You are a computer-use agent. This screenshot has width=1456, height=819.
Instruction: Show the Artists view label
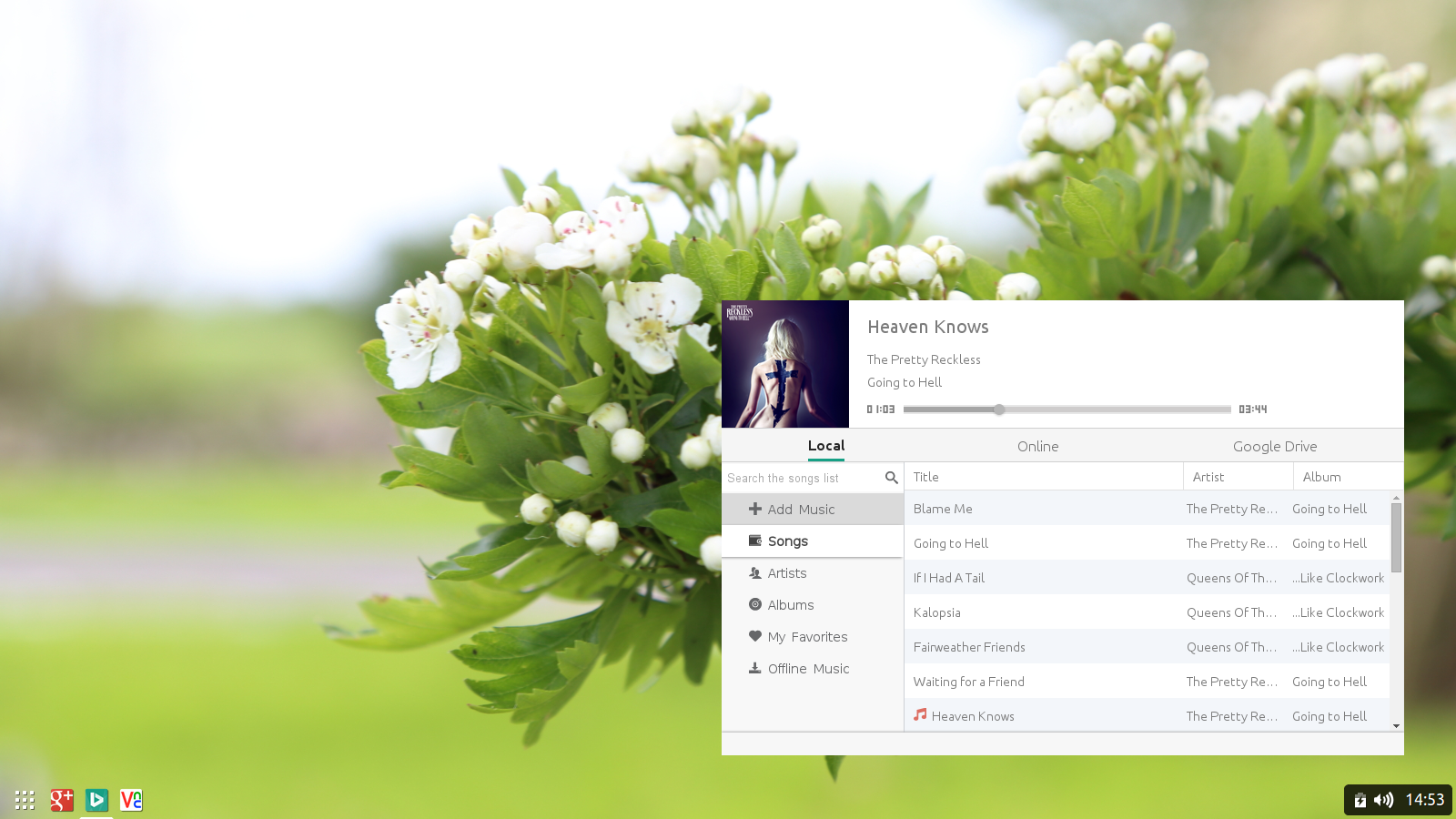pos(787,573)
